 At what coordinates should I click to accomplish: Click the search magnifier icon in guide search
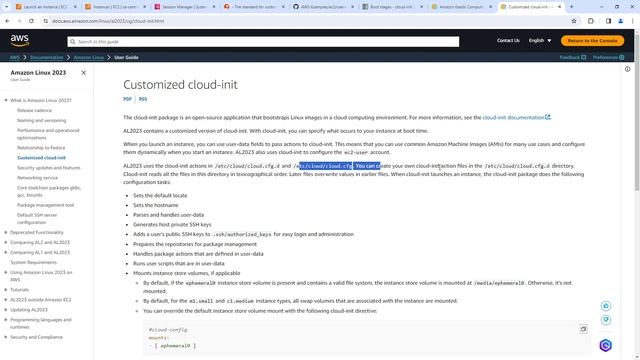pyautogui.click(x=73, y=42)
